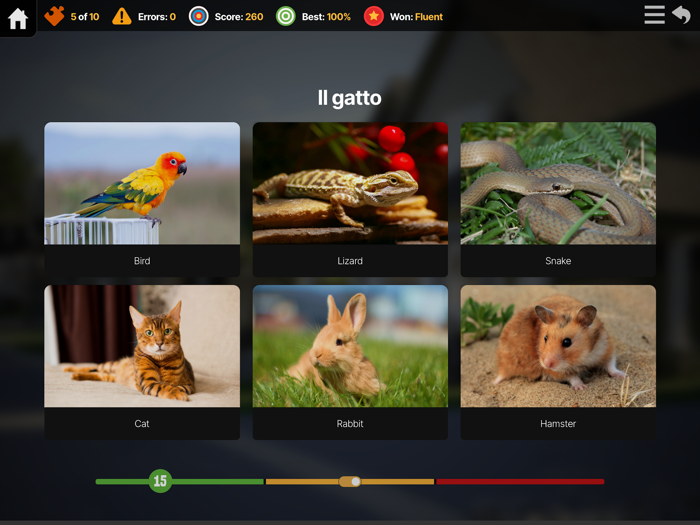
Task: Click the Lizard label
Action: [x=350, y=261]
